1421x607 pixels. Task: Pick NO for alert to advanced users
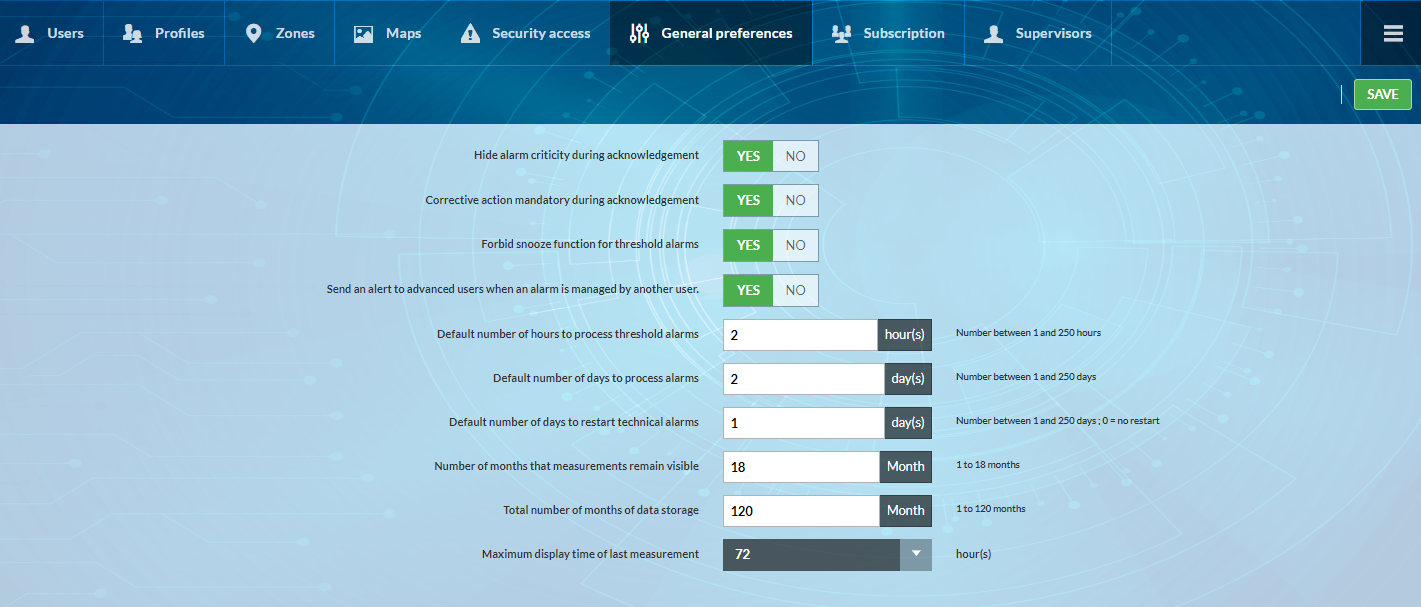[x=795, y=290]
